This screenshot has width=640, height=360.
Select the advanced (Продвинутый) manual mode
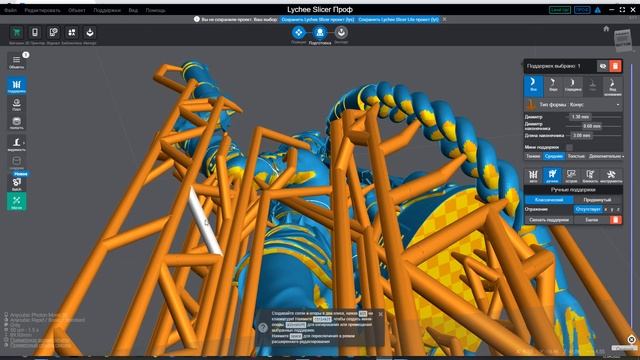[x=597, y=200]
